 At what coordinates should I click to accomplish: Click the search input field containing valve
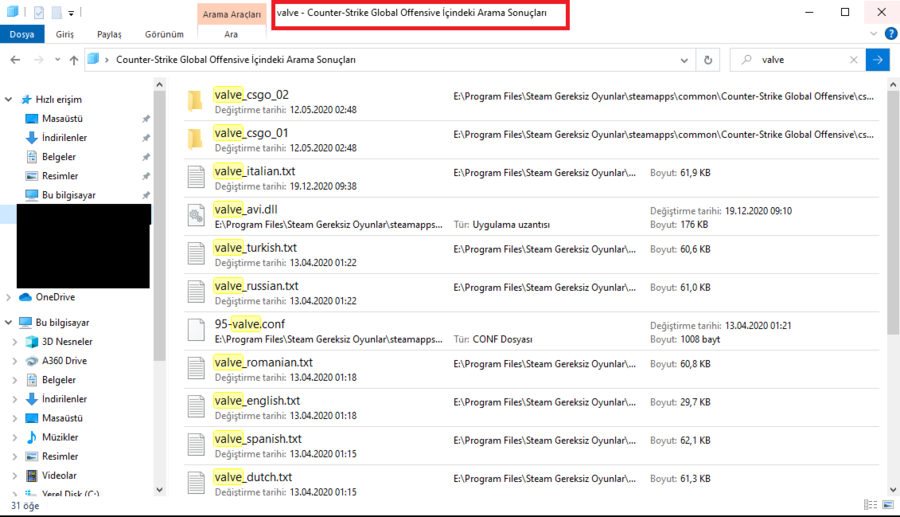point(800,60)
